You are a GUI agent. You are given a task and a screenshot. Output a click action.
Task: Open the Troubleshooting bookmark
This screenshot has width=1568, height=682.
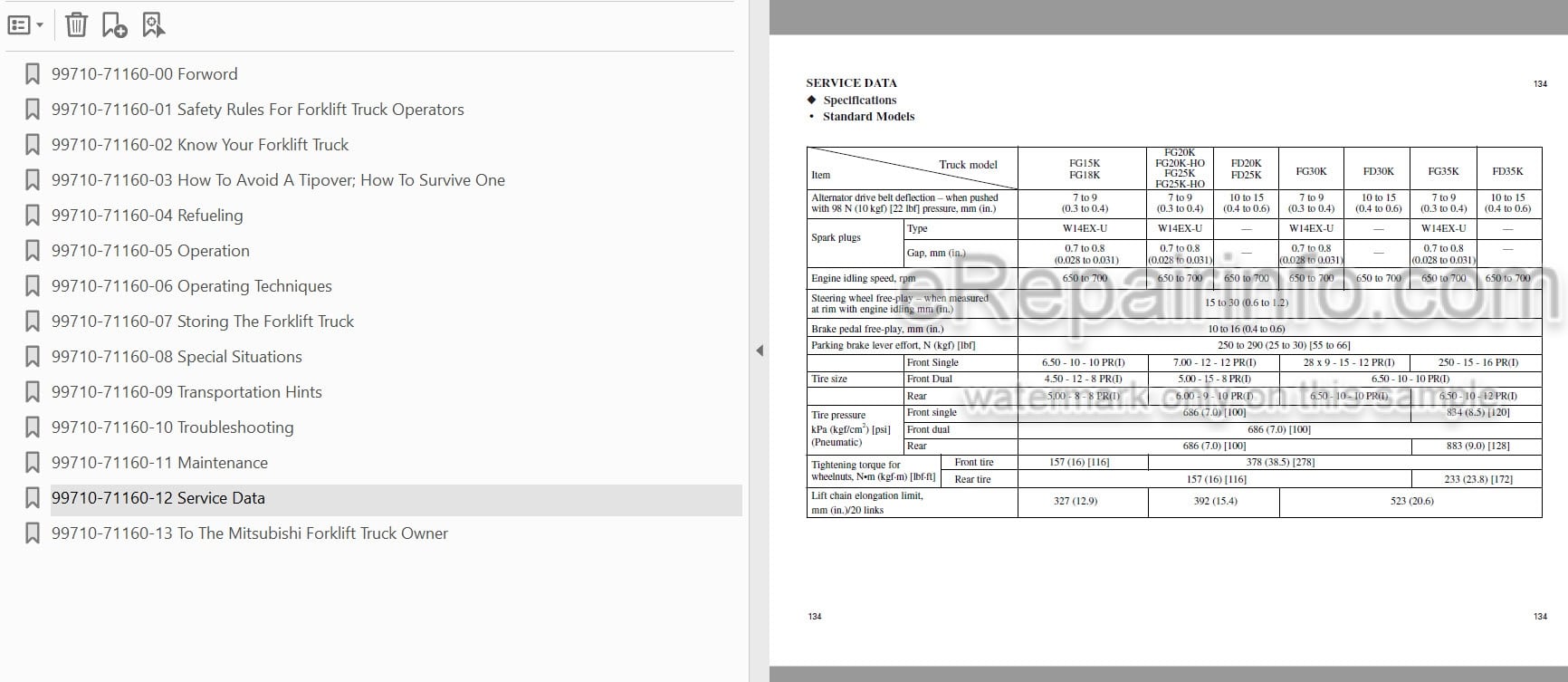pyautogui.click(x=173, y=427)
